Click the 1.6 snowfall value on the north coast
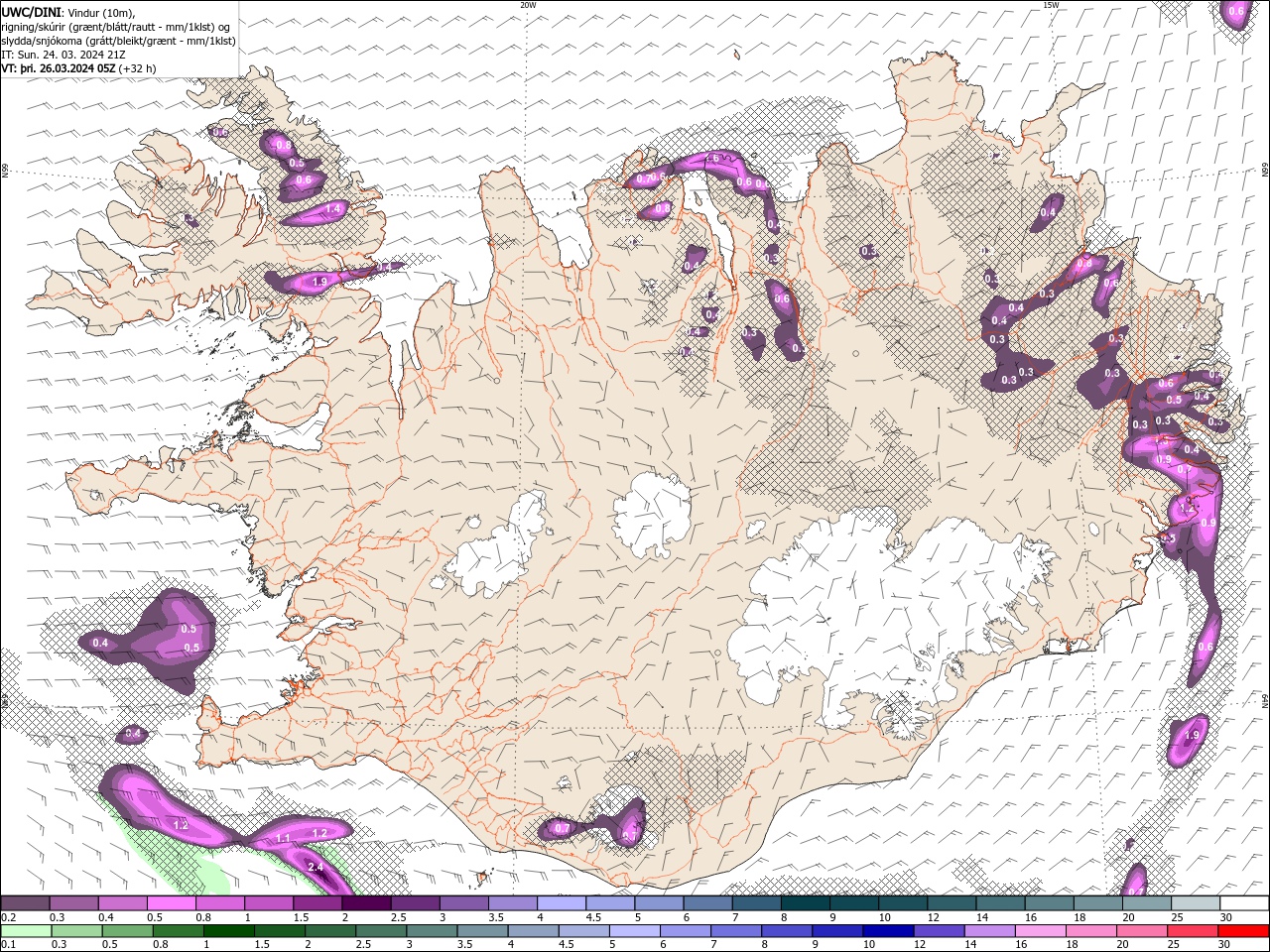This screenshot has width=1270, height=952. pyautogui.click(x=711, y=159)
